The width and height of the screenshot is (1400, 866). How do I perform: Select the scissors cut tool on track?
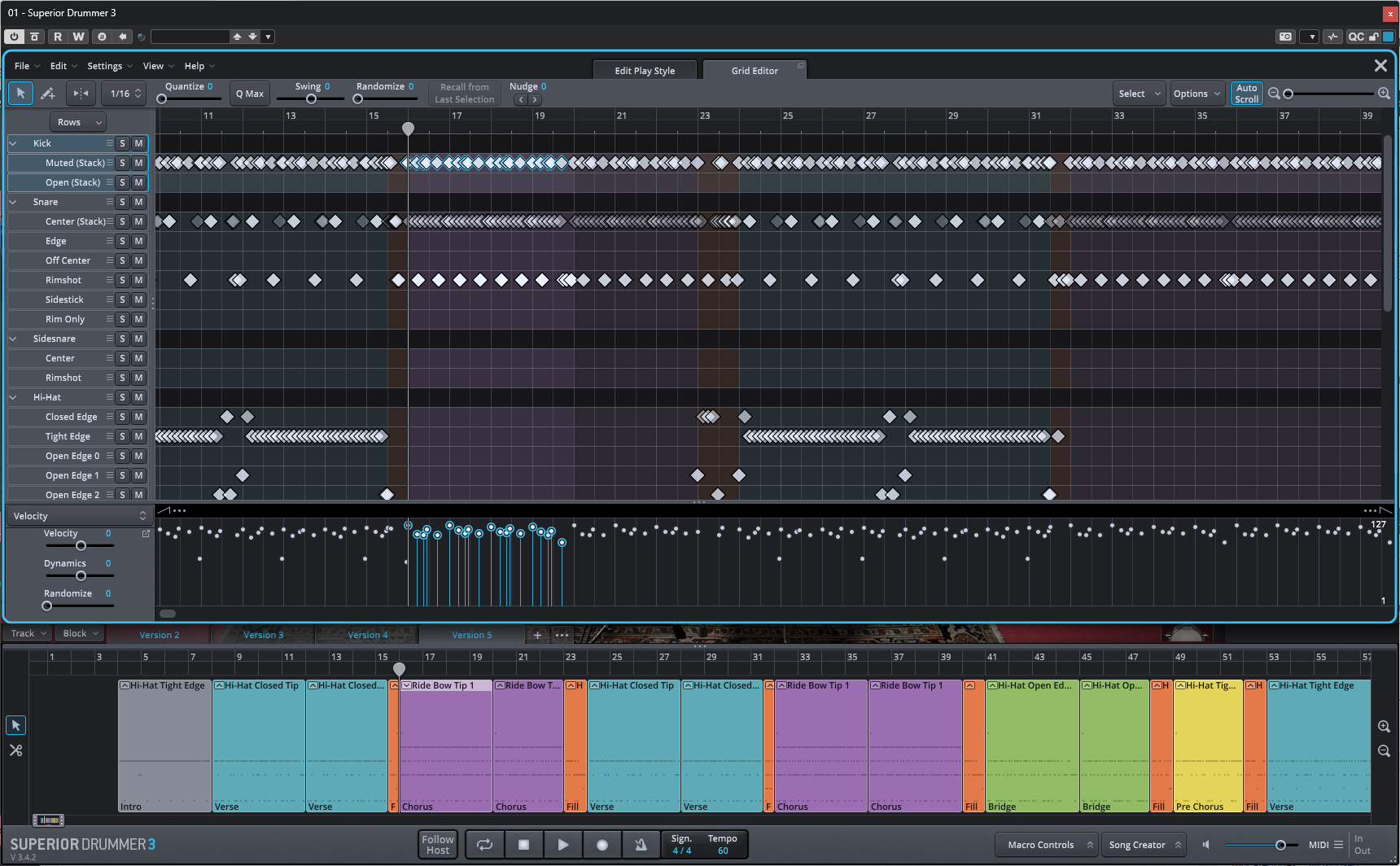point(15,750)
